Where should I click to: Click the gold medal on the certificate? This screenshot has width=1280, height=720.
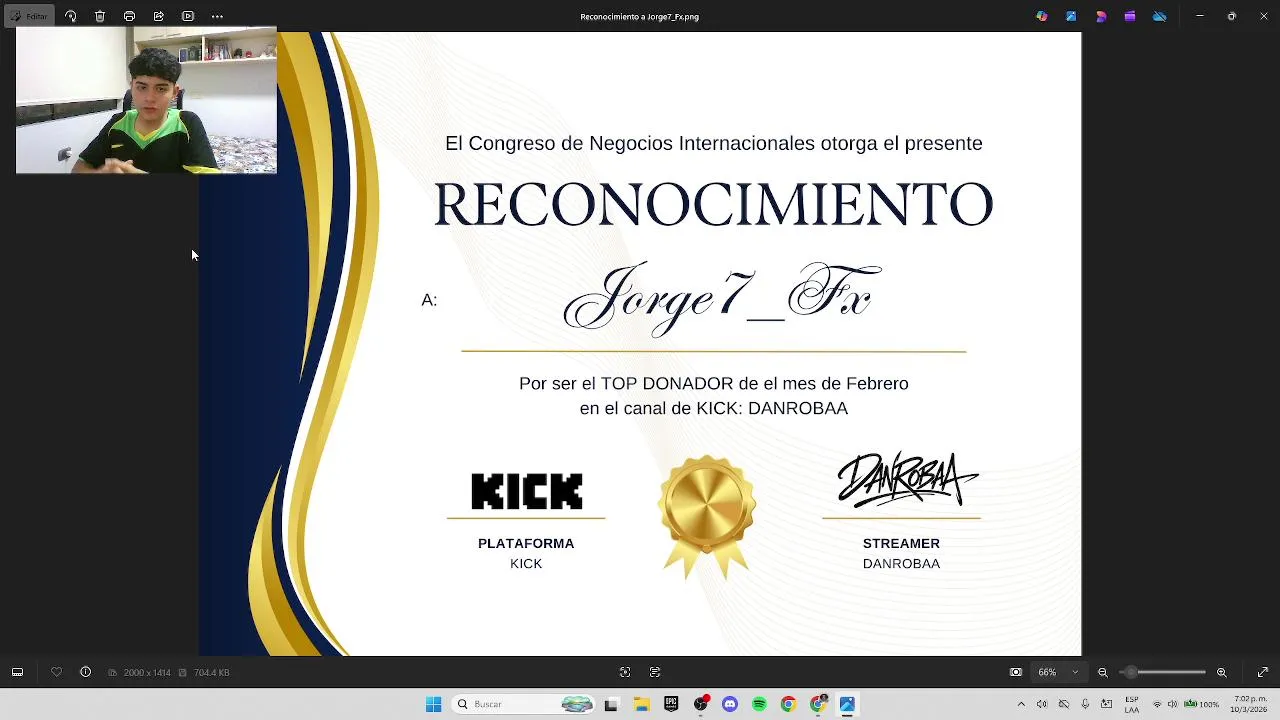tap(706, 517)
